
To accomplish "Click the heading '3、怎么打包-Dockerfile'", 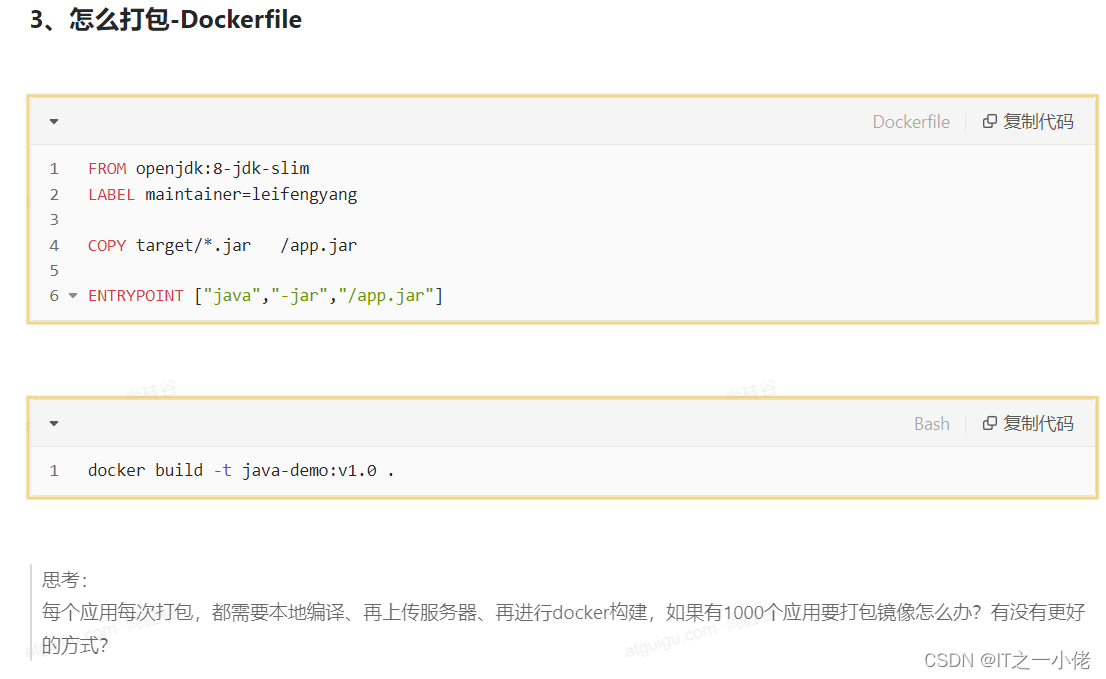I will 166,20.
